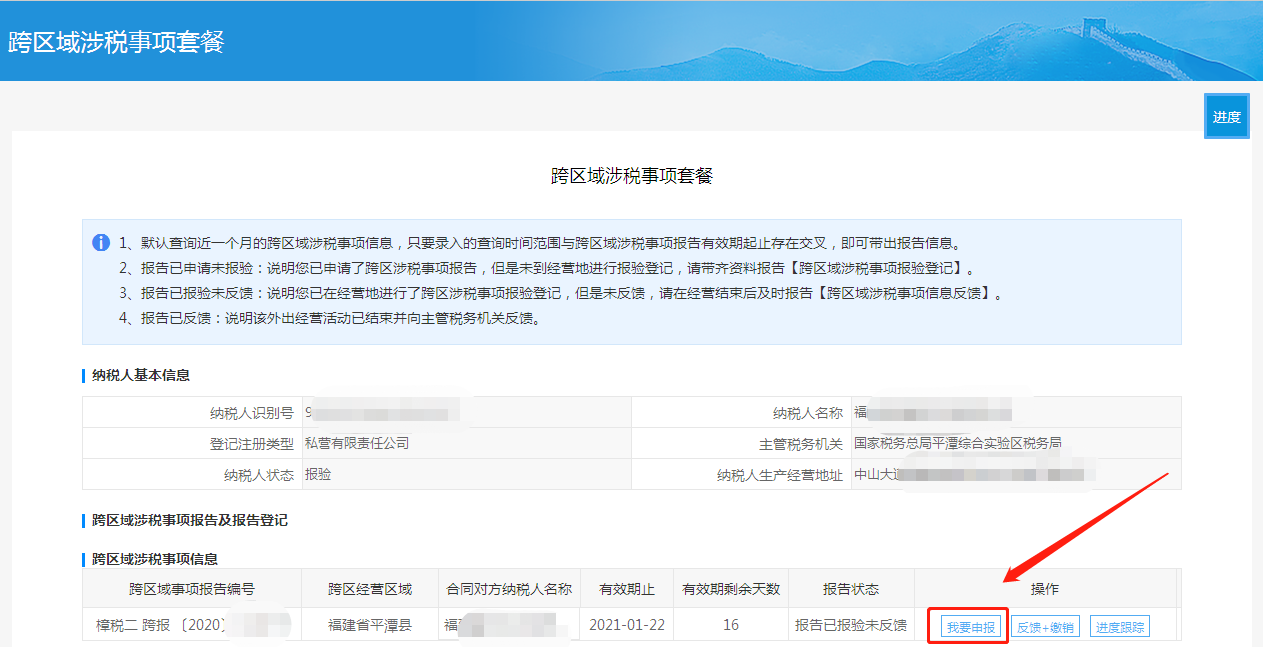Open 反馈+缴销 for the report
Viewport: 1263px width, 647px height.
click(x=1045, y=627)
